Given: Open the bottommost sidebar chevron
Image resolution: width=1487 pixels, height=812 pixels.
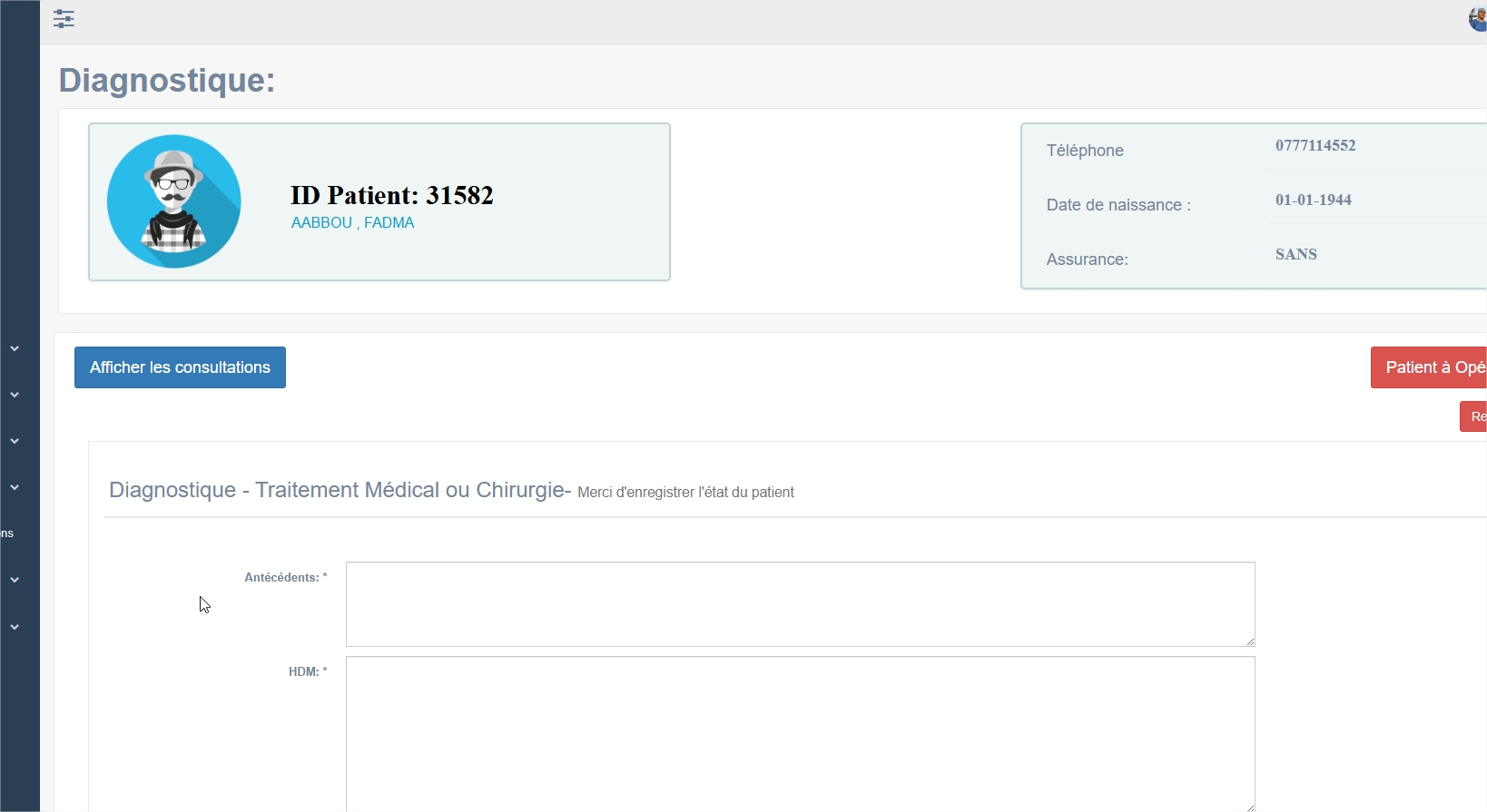Looking at the screenshot, I should click(x=15, y=627).
